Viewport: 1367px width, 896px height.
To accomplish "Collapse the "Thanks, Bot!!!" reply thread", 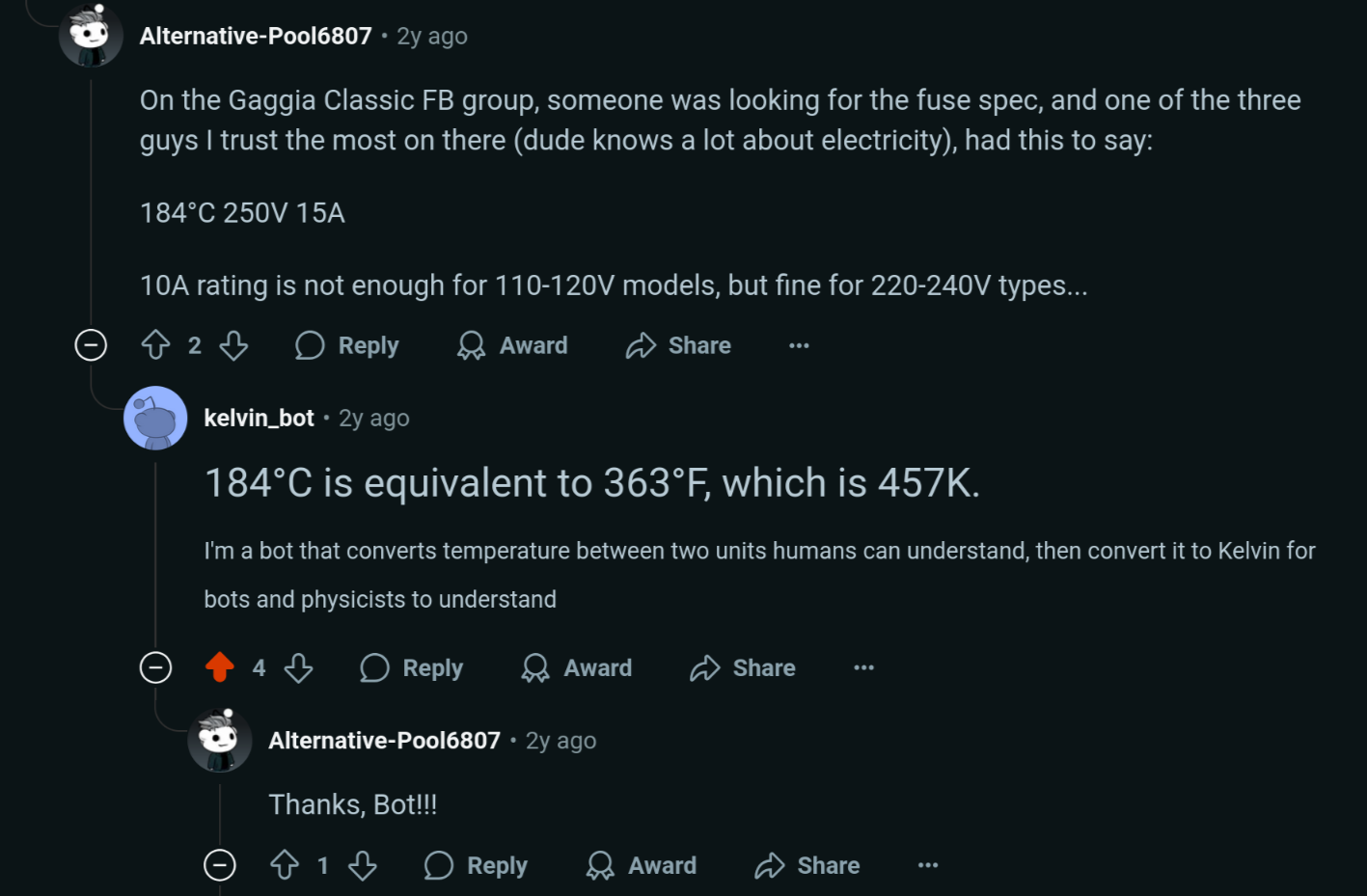I will [x=220, y=865].
